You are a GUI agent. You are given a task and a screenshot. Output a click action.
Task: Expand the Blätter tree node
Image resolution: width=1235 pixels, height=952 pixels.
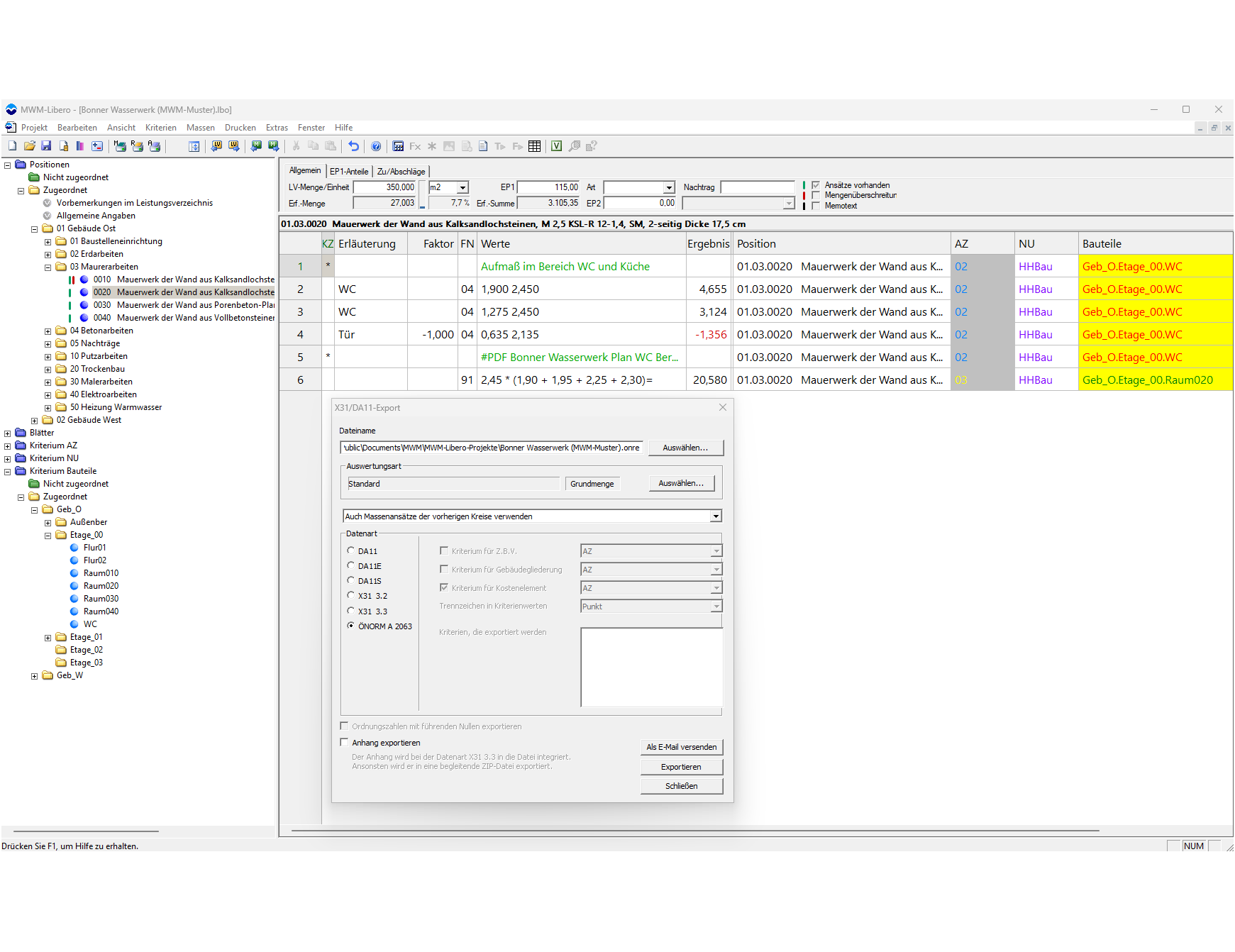7,433
